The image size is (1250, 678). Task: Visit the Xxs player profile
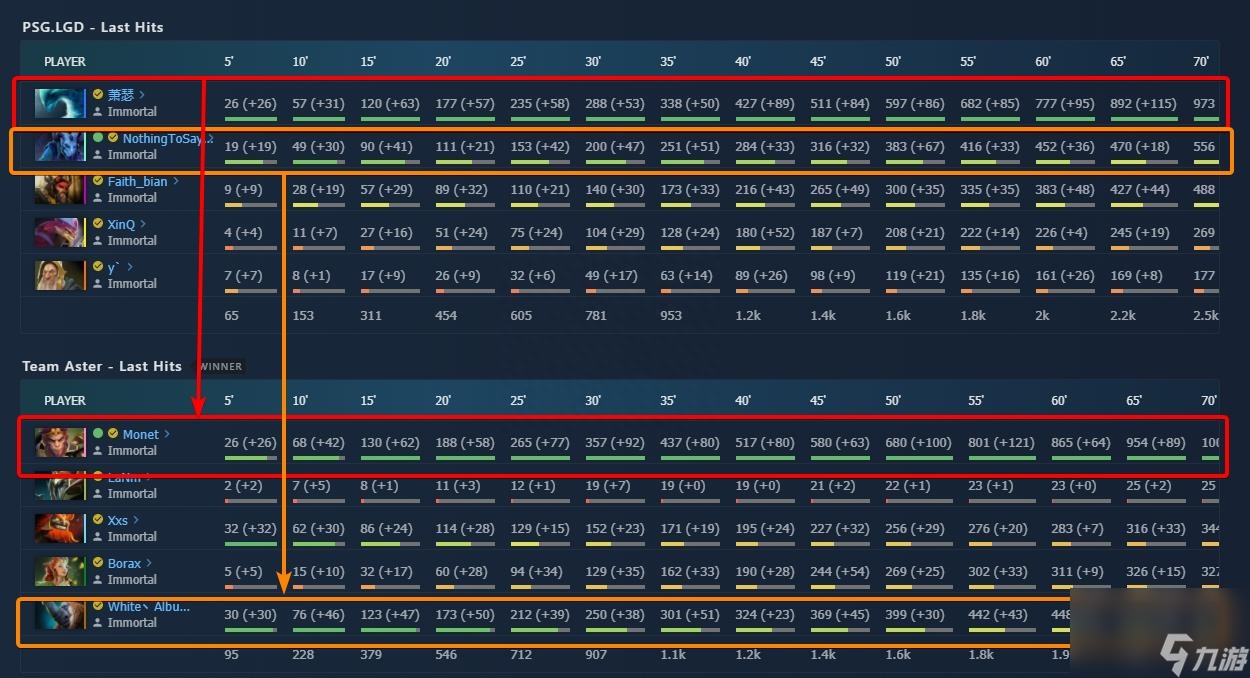[x=118, y=520]
